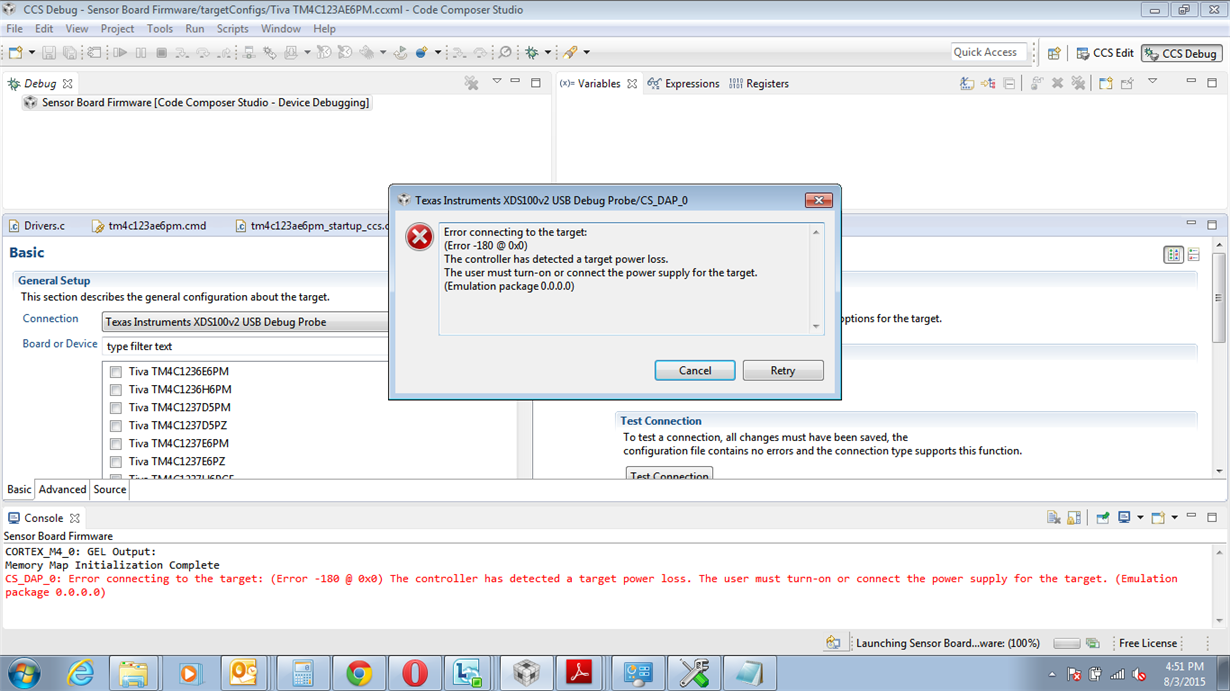
Task: Click the Open Perspective icon
Action: (1053, 53)
